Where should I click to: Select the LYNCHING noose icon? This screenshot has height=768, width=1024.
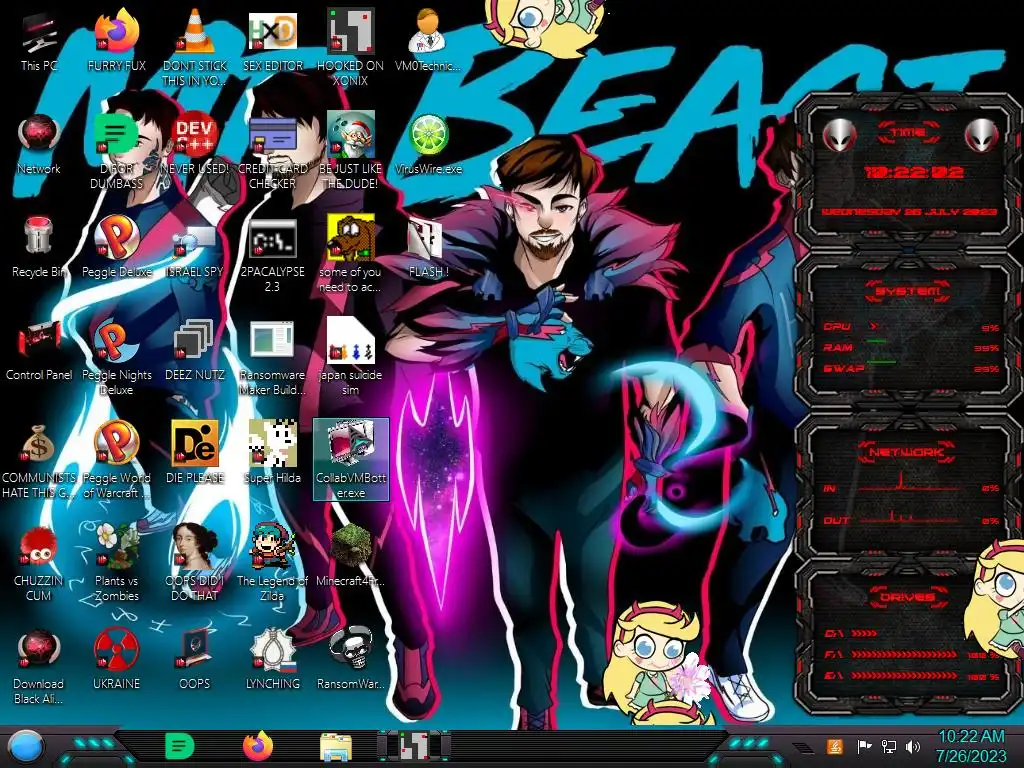pyautogui.click(x=273, y=660)
